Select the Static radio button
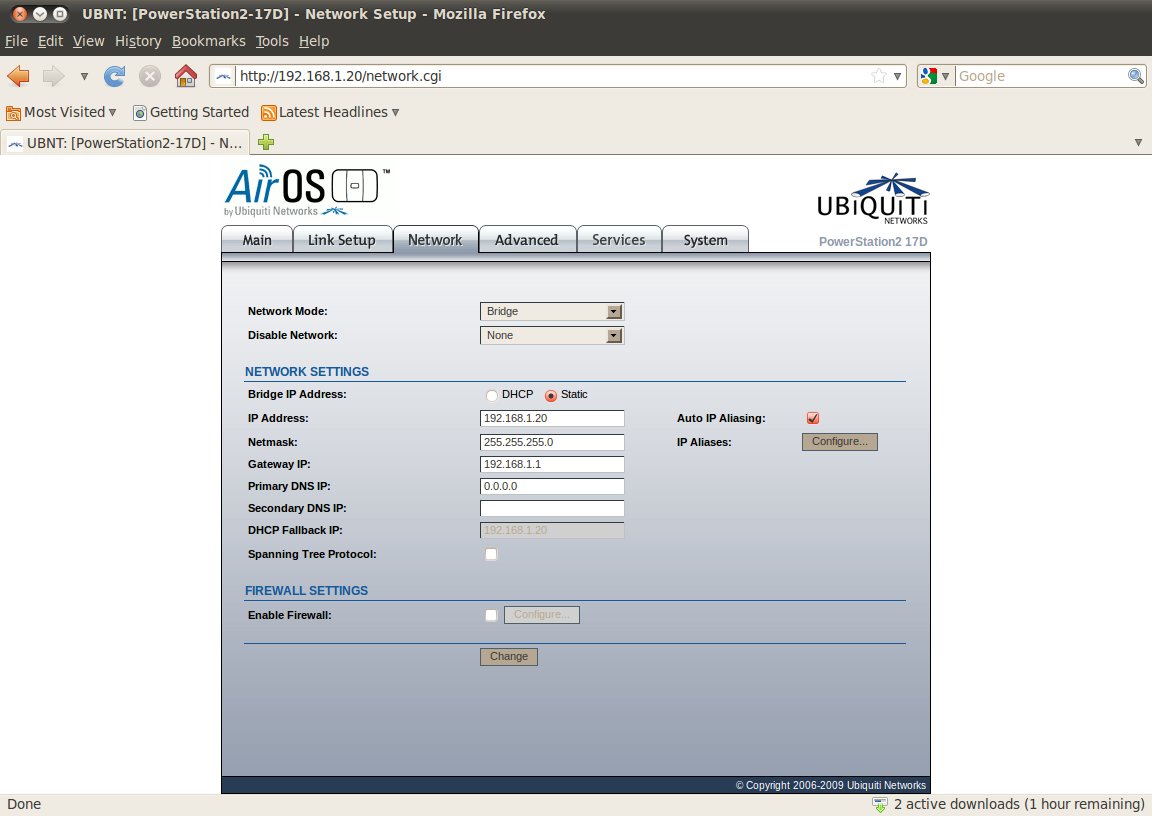The image size is (1152, 816). pos(550,395)
